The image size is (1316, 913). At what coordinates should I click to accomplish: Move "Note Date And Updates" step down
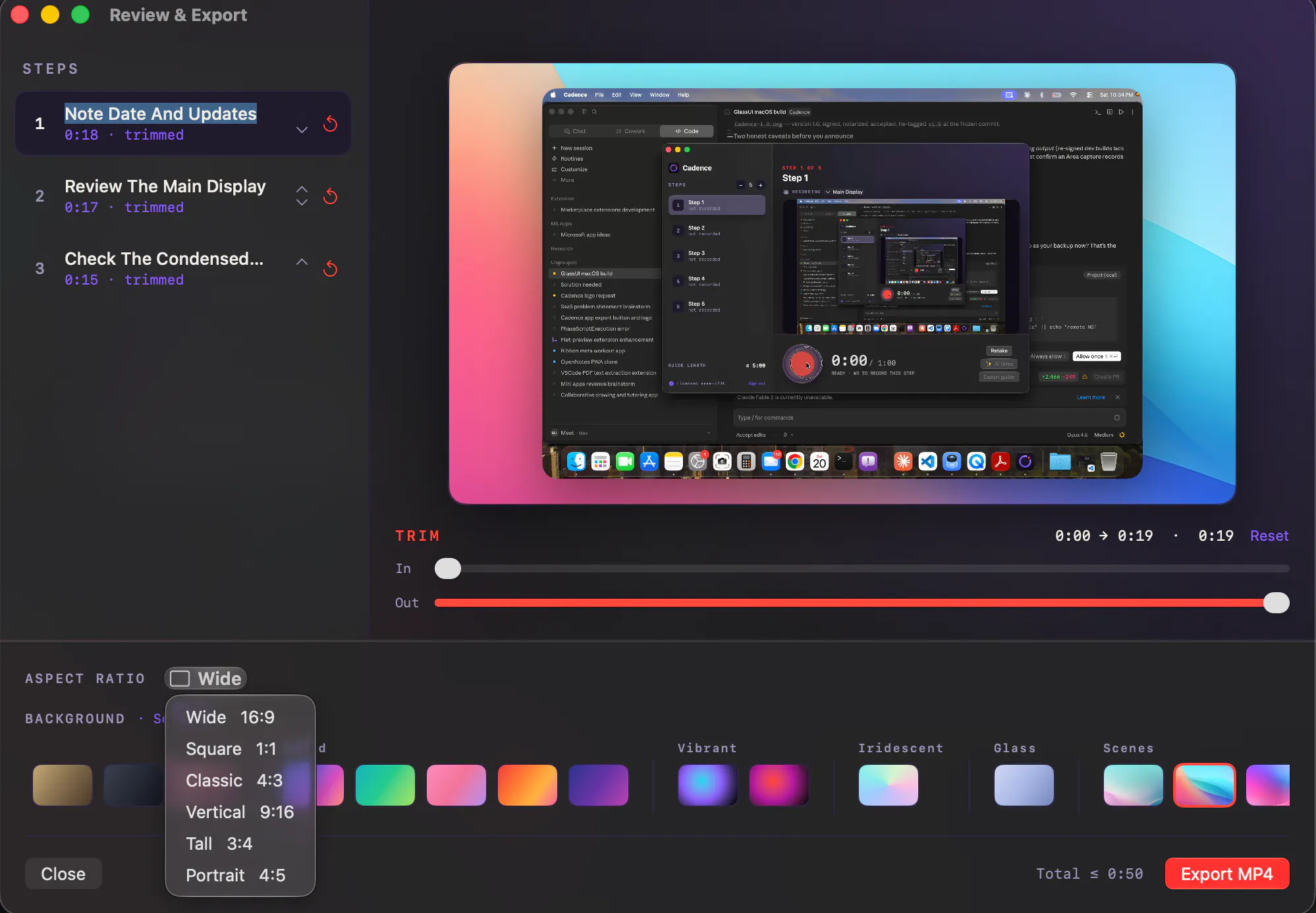302,130
